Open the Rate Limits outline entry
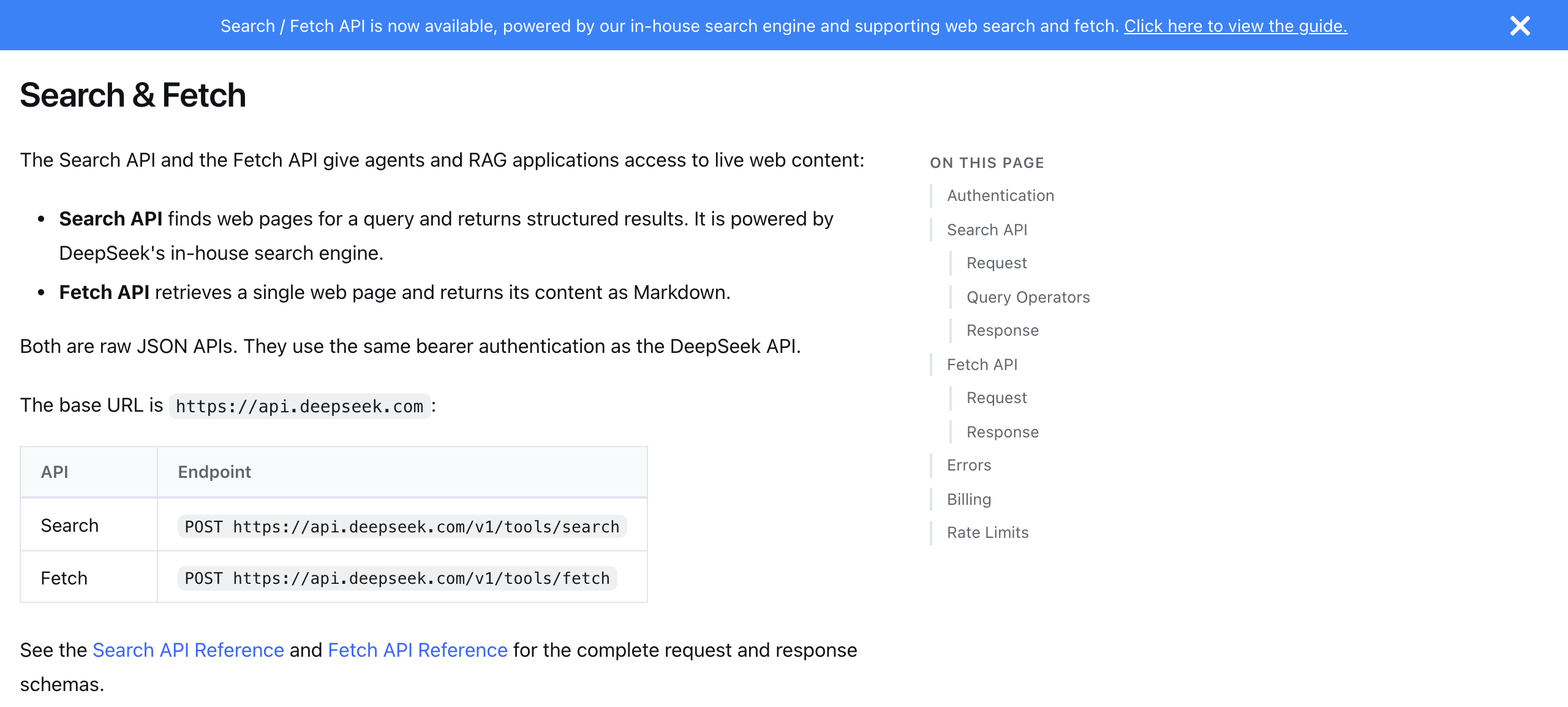Image resolution: width=1568 pixels, height=707 pixels. pos(988,532)
